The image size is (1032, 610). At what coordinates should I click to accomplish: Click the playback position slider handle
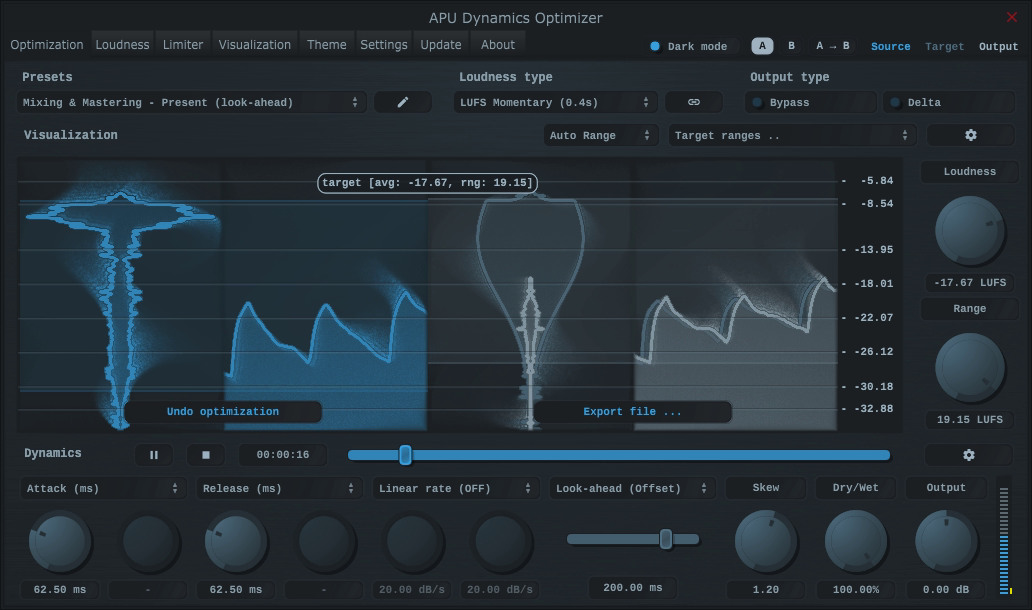(405, 455)
